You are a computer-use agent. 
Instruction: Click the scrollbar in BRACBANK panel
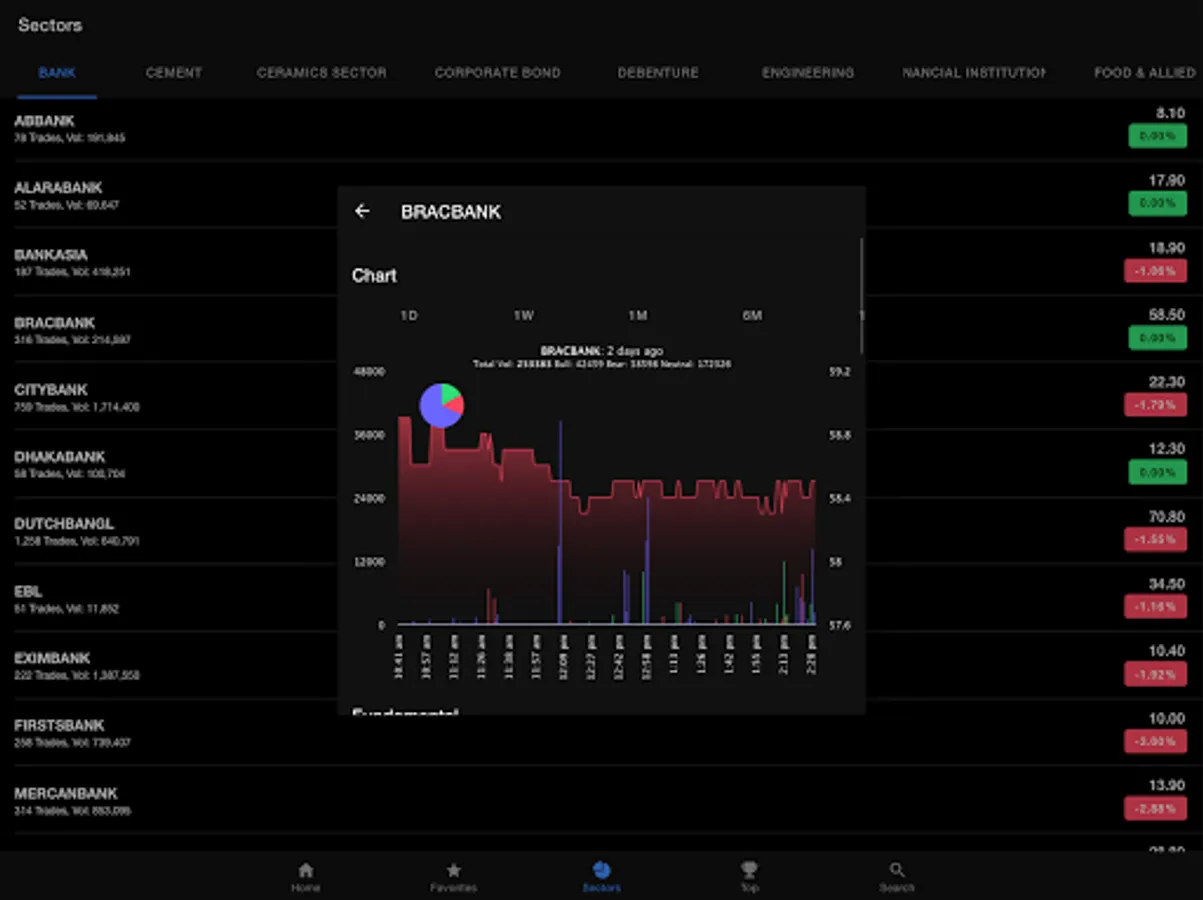point(861,295)
